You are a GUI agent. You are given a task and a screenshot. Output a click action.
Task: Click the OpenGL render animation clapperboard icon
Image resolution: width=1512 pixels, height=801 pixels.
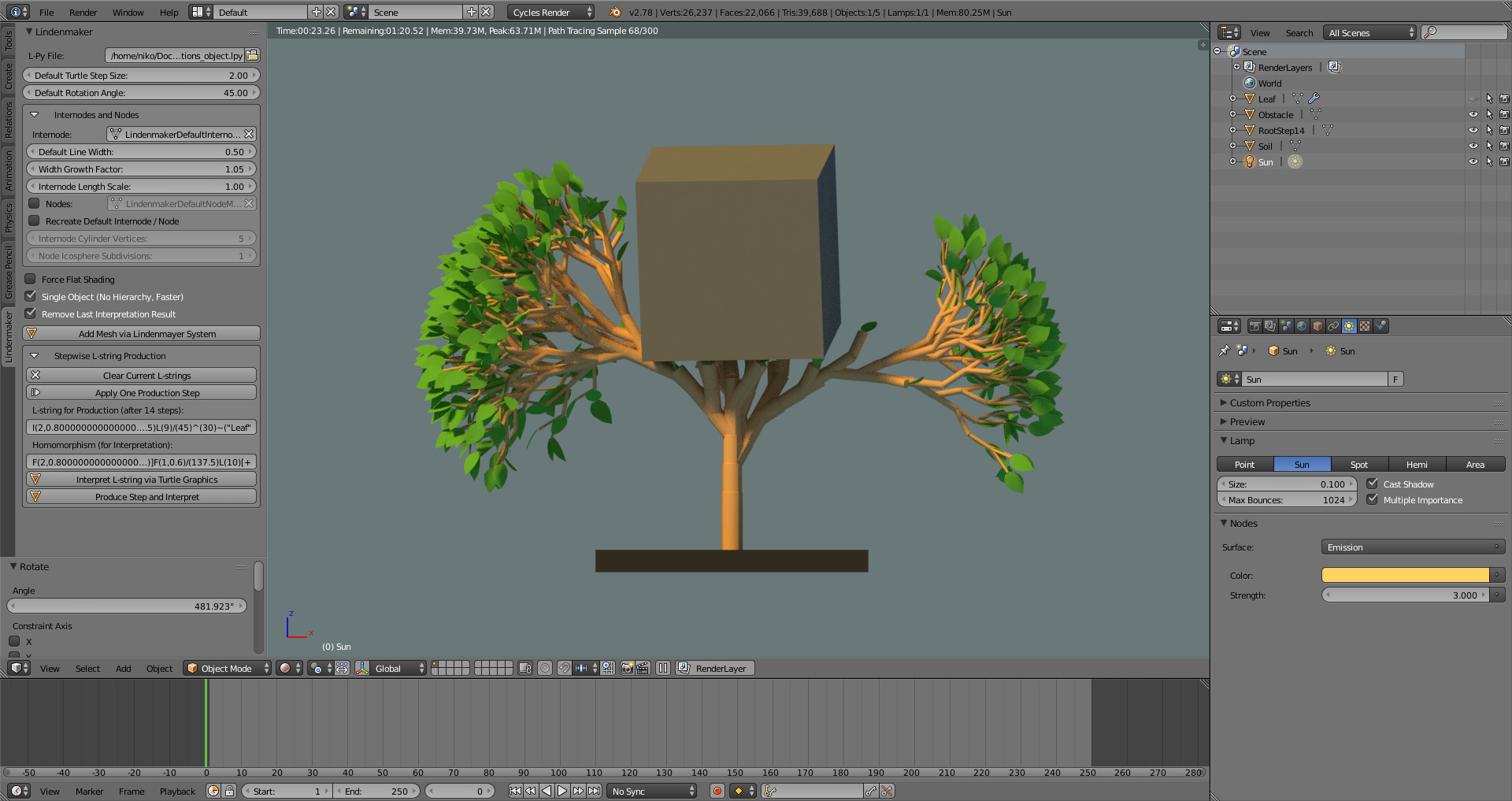[643, 668]
